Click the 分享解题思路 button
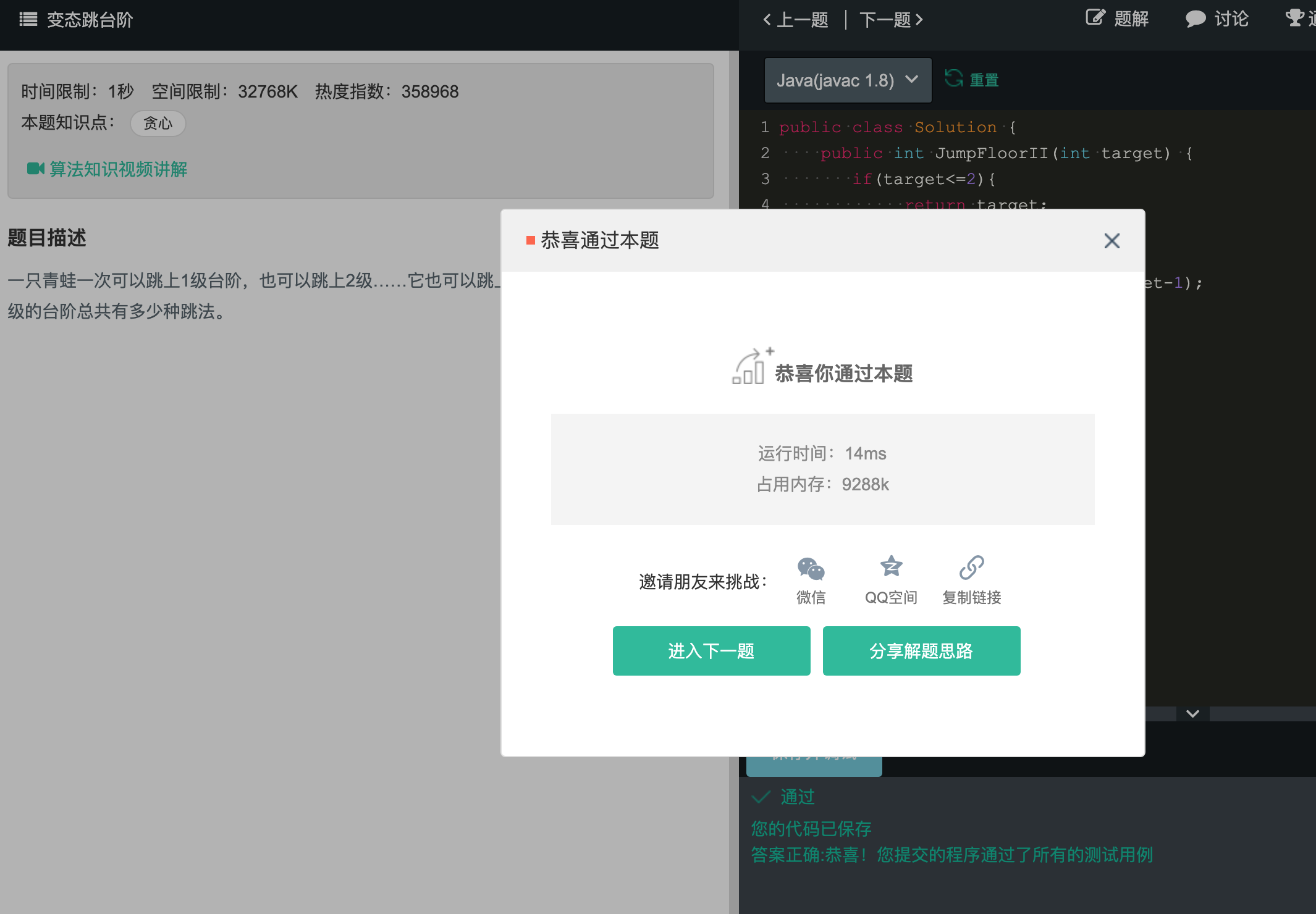This screenshot has width=1316, height=914. [x=922, y=651]
